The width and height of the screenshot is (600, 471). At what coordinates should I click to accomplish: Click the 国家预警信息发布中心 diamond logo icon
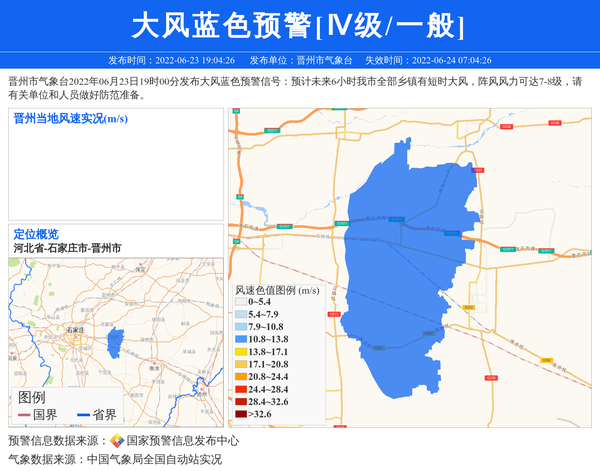[x=117, y=441]
